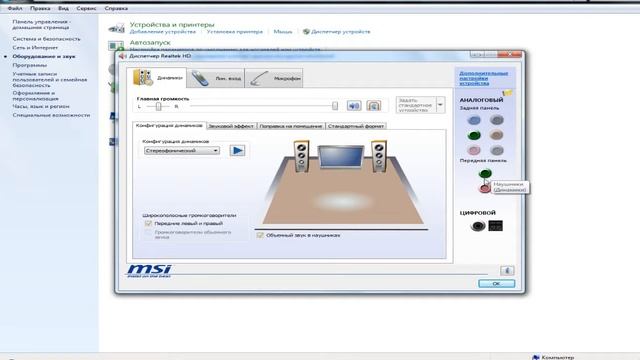This screenshot has height=360, width=640.
Task: Click the Автозапуск icon in Control Panel
Action: (116, 45)
